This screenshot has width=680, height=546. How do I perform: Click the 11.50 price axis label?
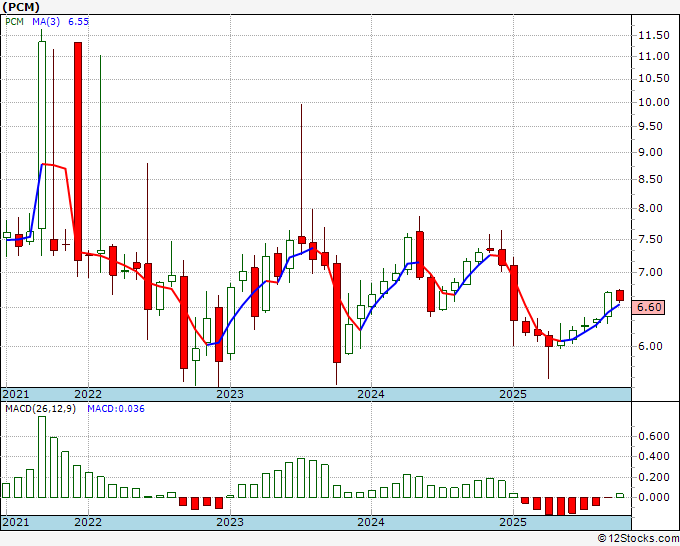[x=654, y=36]
